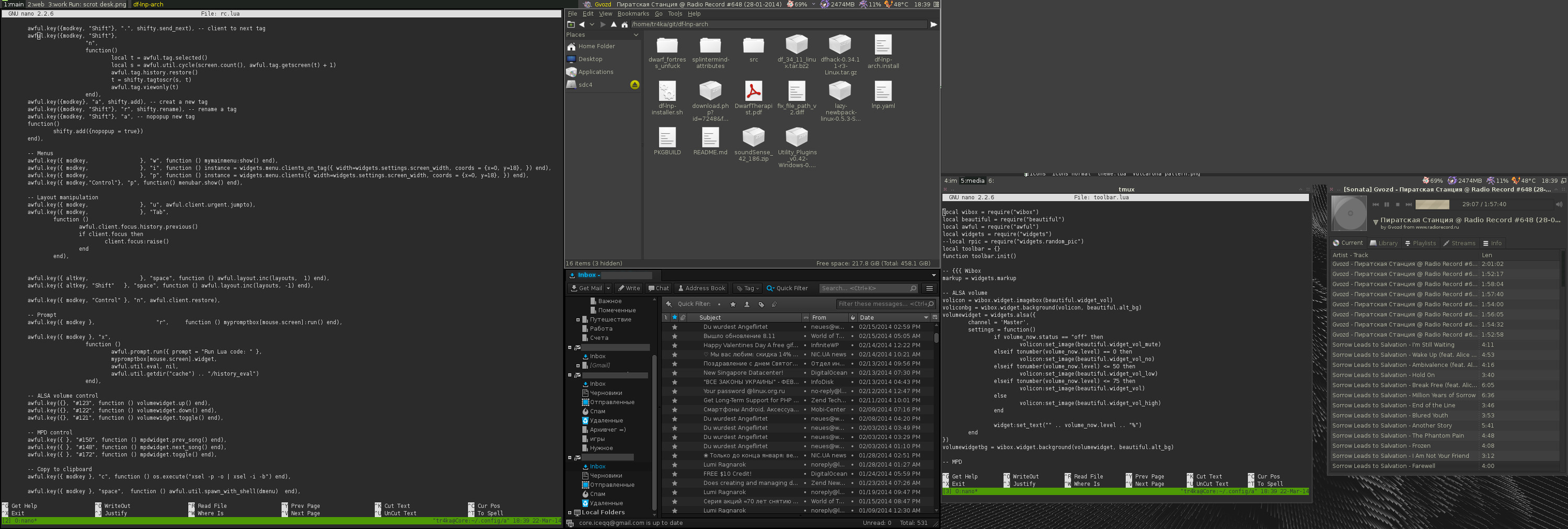This screenshot has width=1568, height=529.
Task: Toggle tagged-only quick filter
Action: tap(761, 304)
